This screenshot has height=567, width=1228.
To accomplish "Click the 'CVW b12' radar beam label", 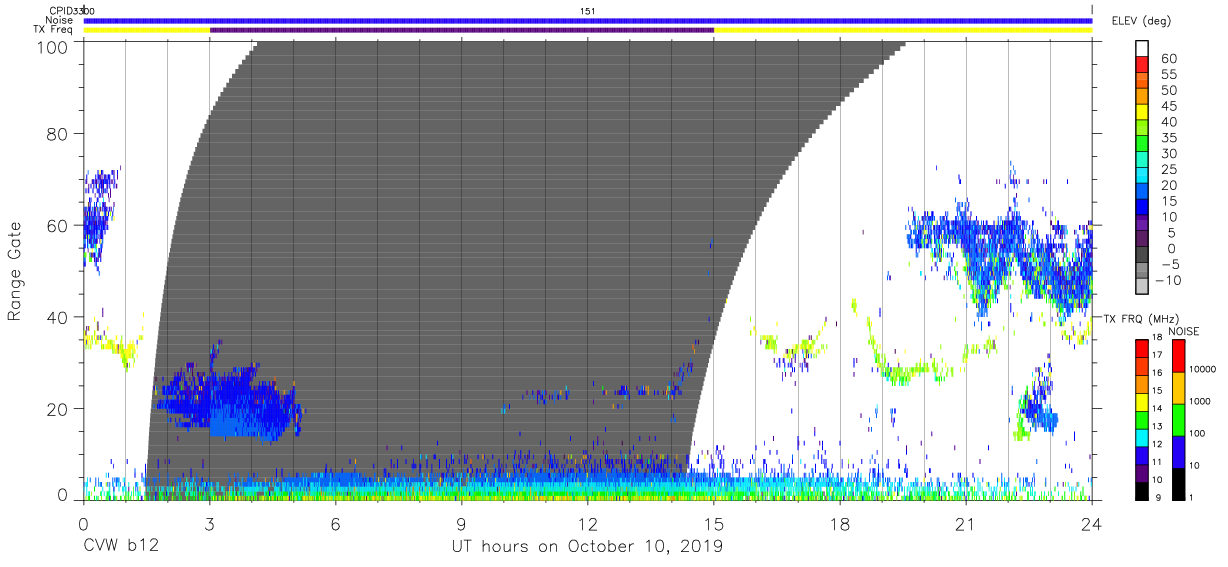I will 119,547.
